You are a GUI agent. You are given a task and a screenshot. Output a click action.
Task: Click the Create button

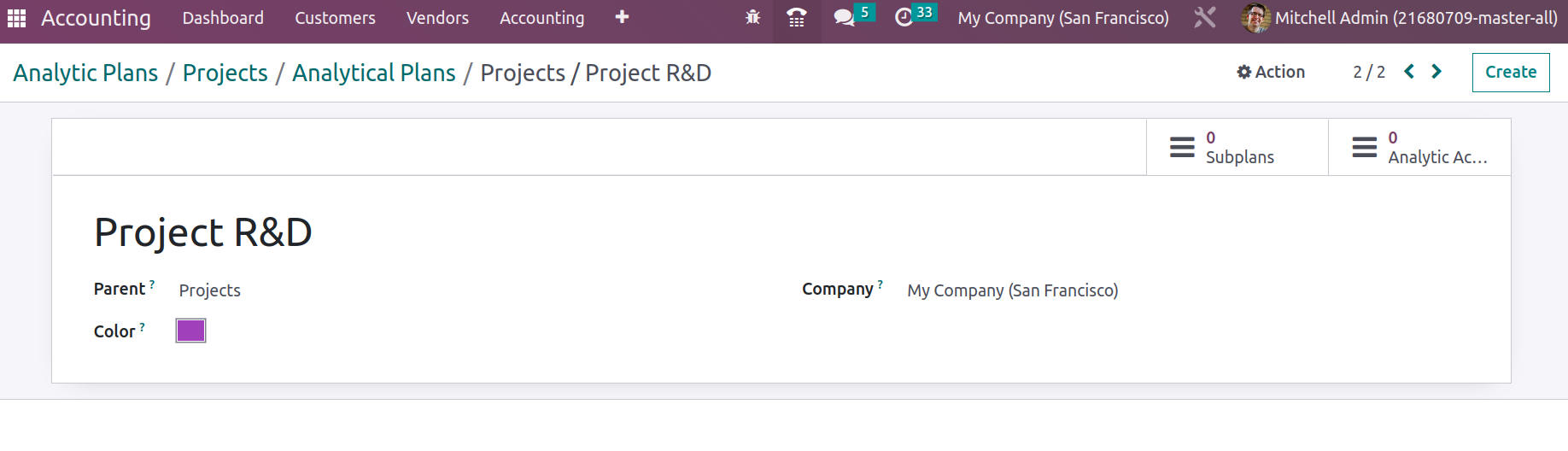pyautogui.click(x=1510, y=73)
